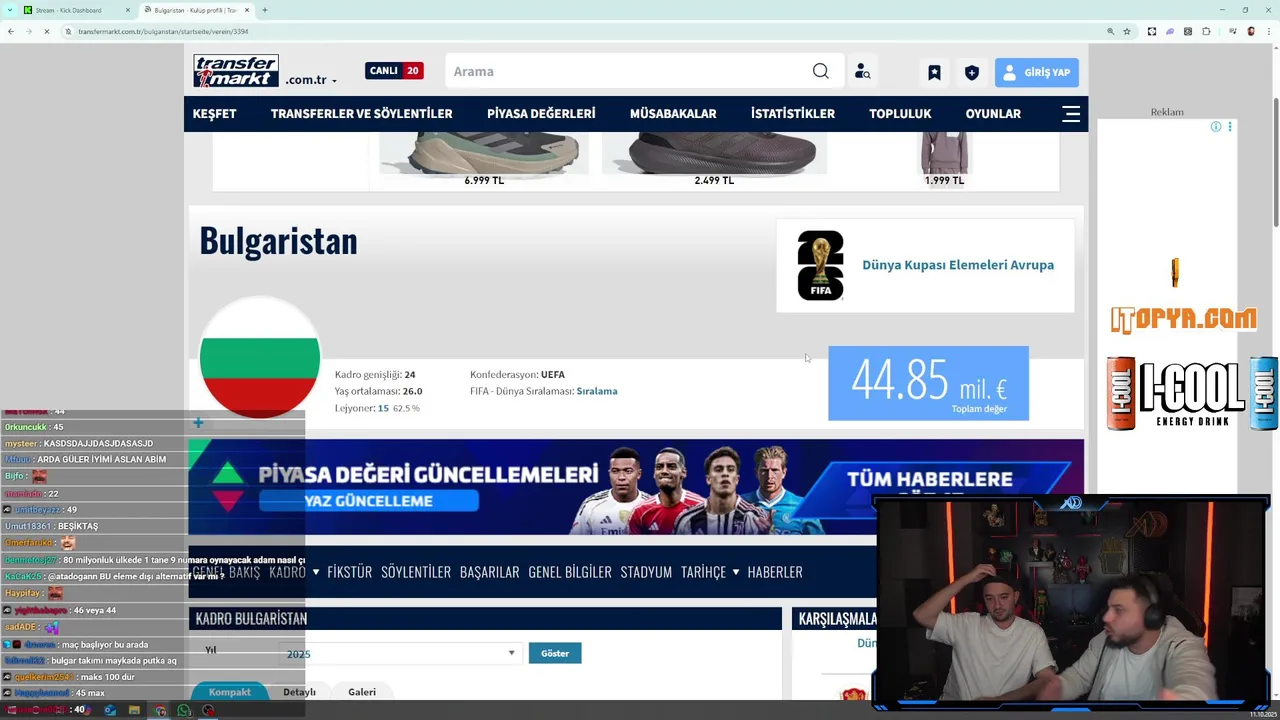Open the BAŞARILAR tab
1280x720 pixels.
pyautogui.click(x=489, y=572)
